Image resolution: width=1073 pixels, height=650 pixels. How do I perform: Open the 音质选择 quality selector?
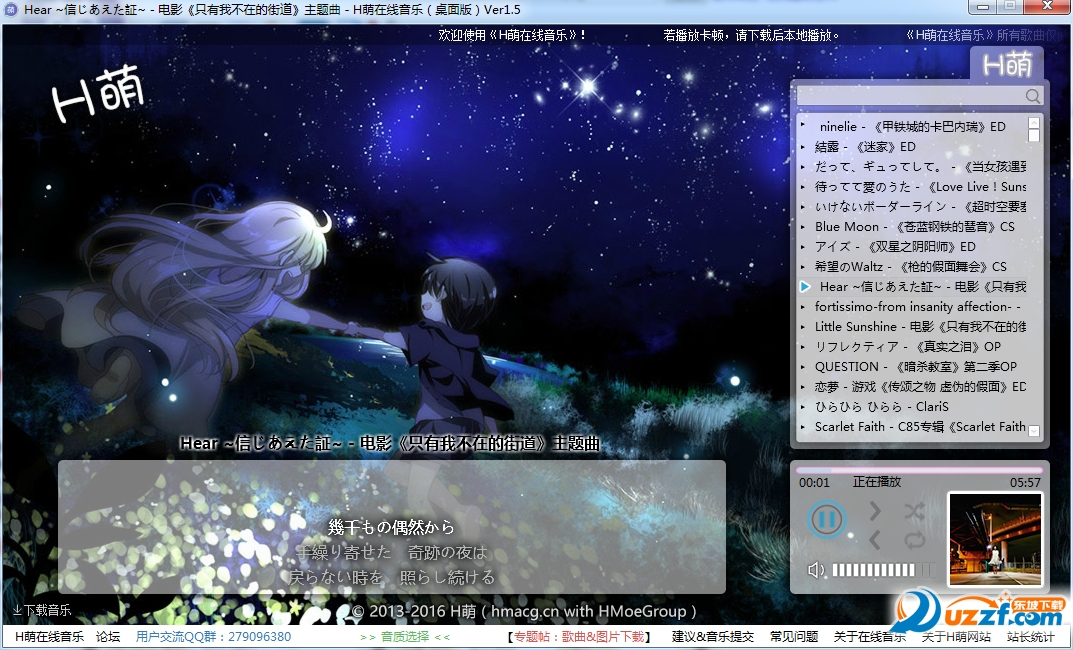404,637
